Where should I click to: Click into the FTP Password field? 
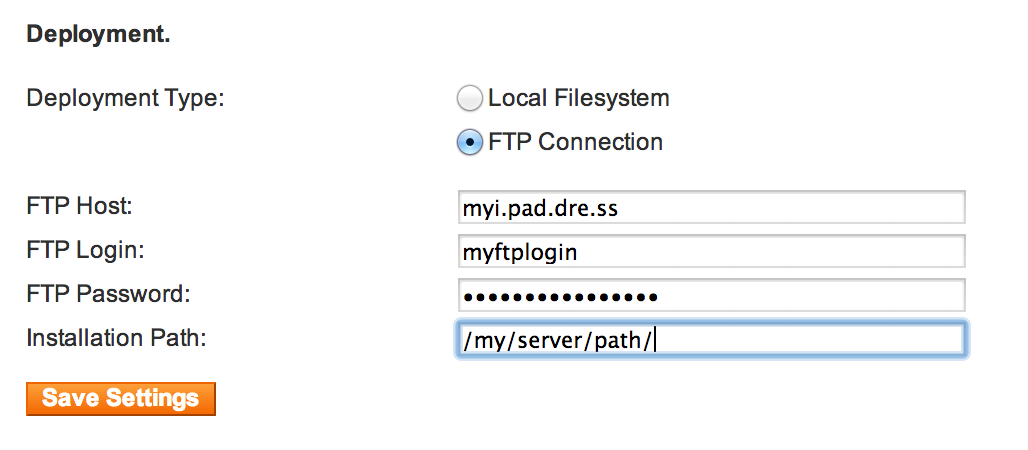710,295
